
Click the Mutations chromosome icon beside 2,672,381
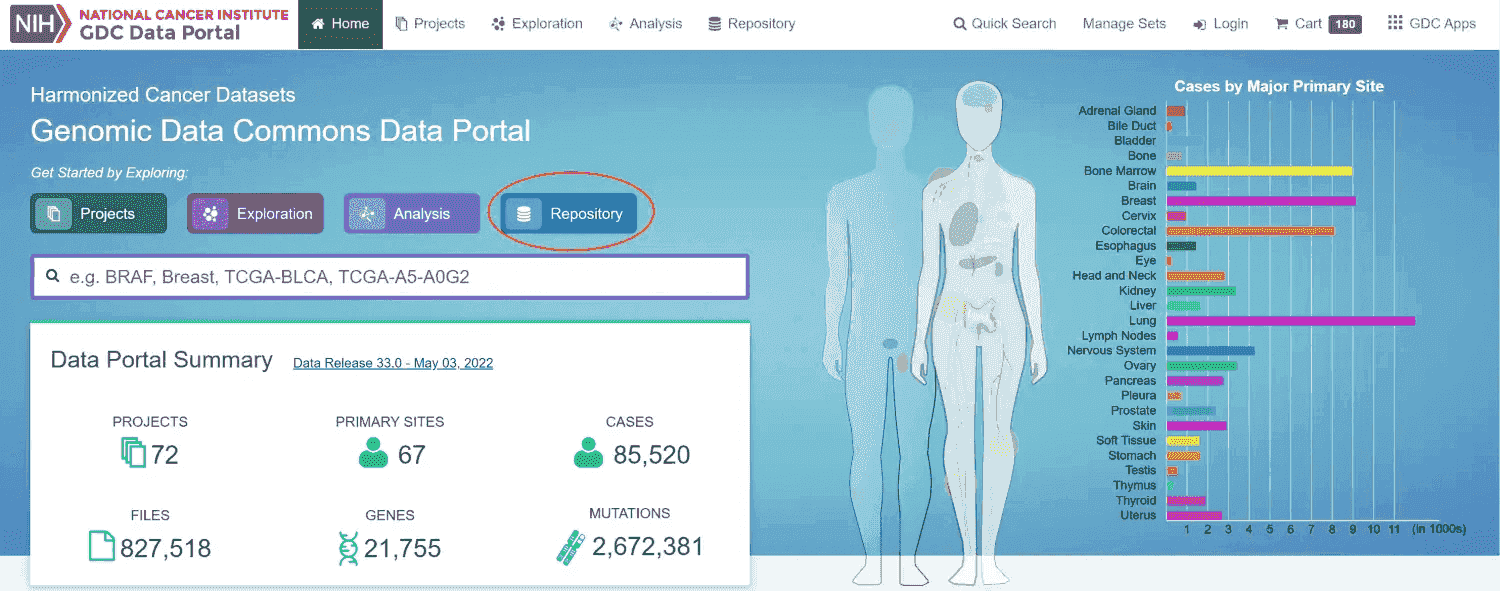(x=571, y=547)
